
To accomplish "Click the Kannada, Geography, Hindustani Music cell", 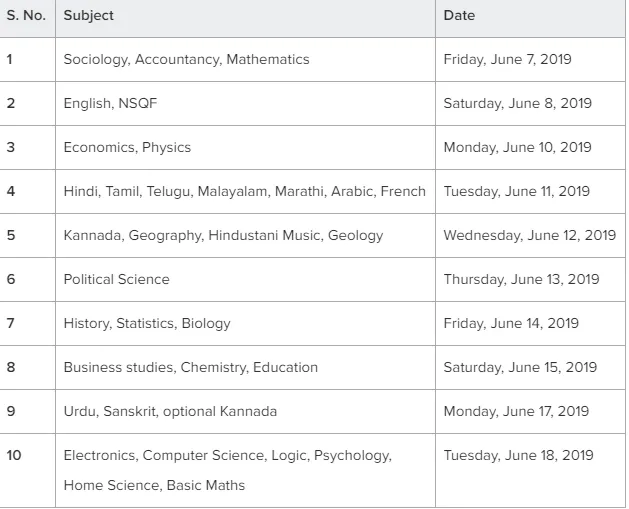I will click(245, 235).
